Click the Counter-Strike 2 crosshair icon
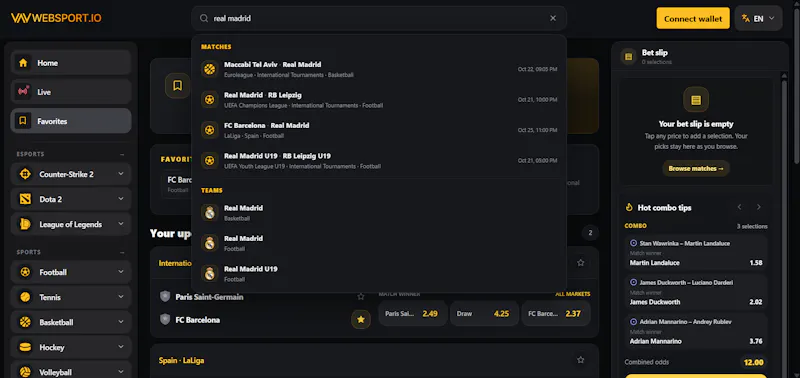This screenshot has height=378, width=800. [25, 174]
